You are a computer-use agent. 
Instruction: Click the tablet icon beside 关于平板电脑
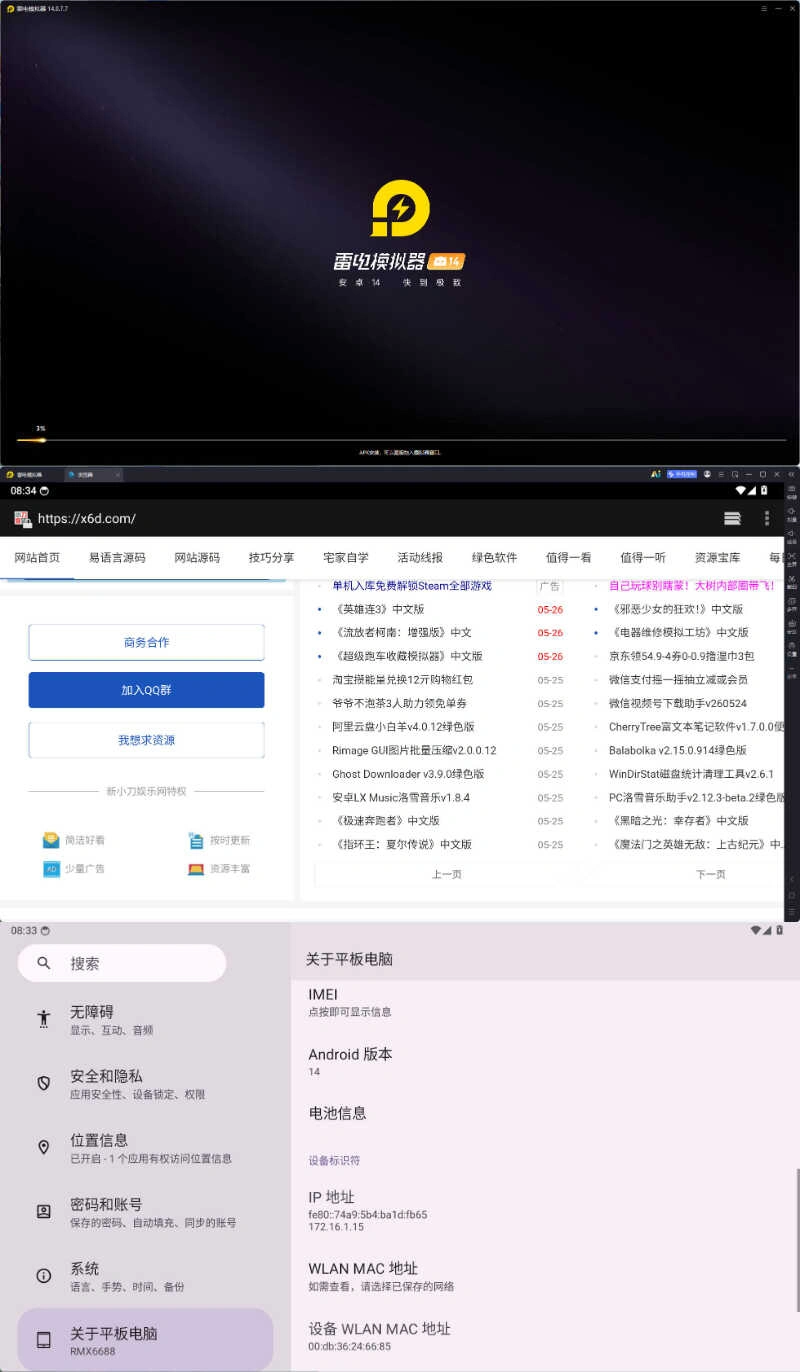point(43,1339)
